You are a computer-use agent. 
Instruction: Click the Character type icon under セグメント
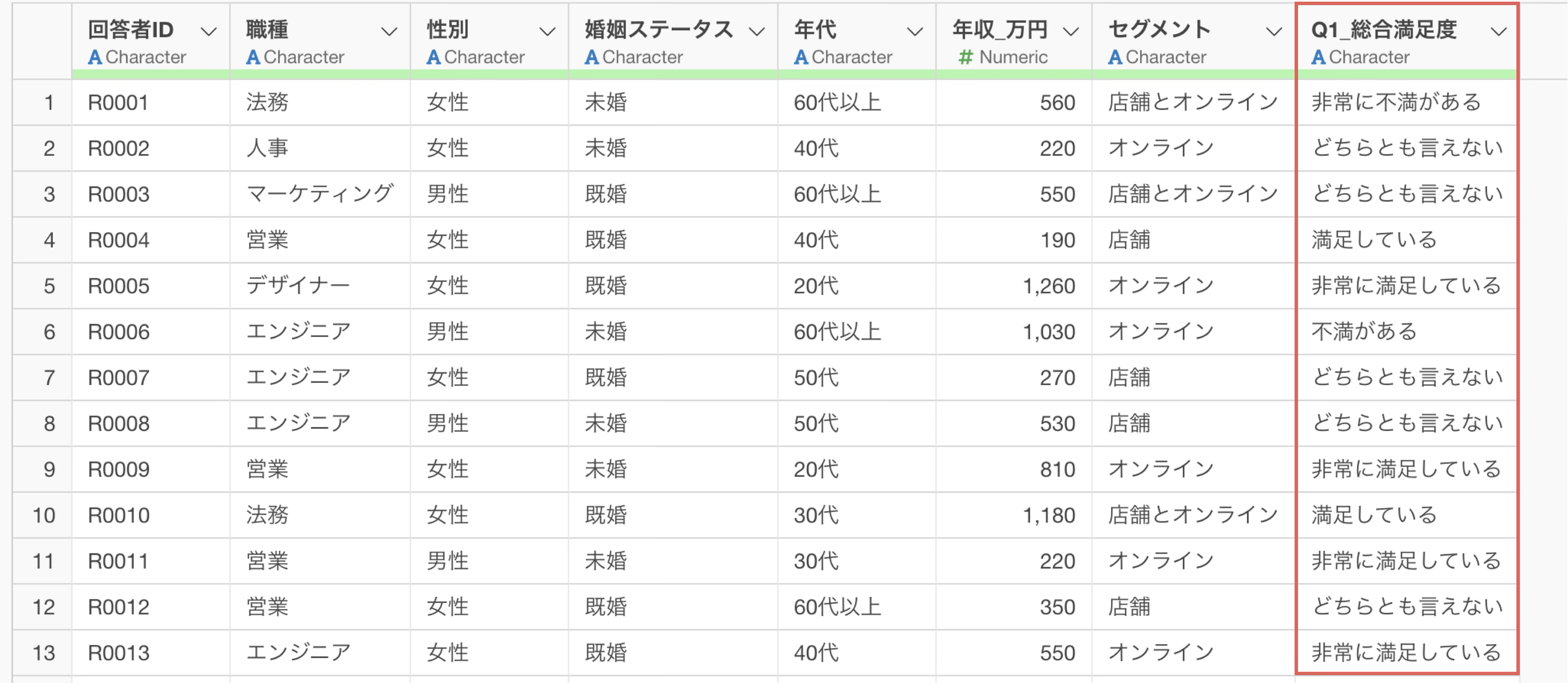tap(1115, 57)
